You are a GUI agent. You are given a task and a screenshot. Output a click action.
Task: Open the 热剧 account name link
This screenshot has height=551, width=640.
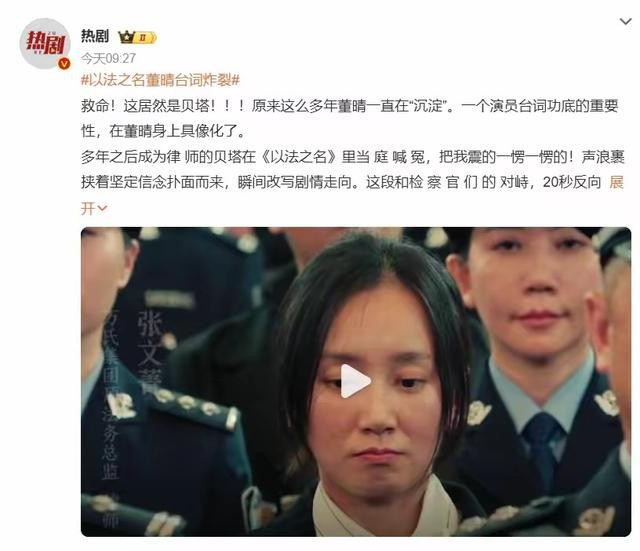[x=95, y=36]
